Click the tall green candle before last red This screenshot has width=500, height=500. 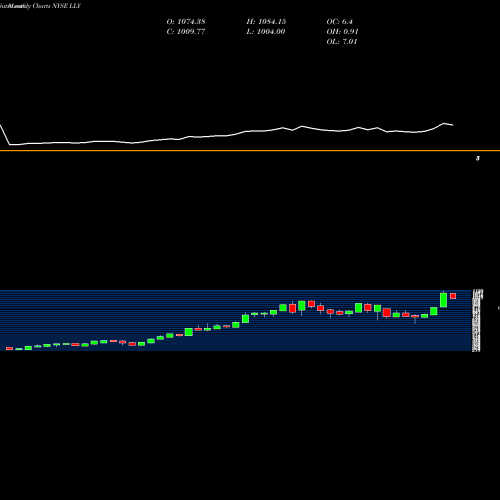(x=443, y=299)
